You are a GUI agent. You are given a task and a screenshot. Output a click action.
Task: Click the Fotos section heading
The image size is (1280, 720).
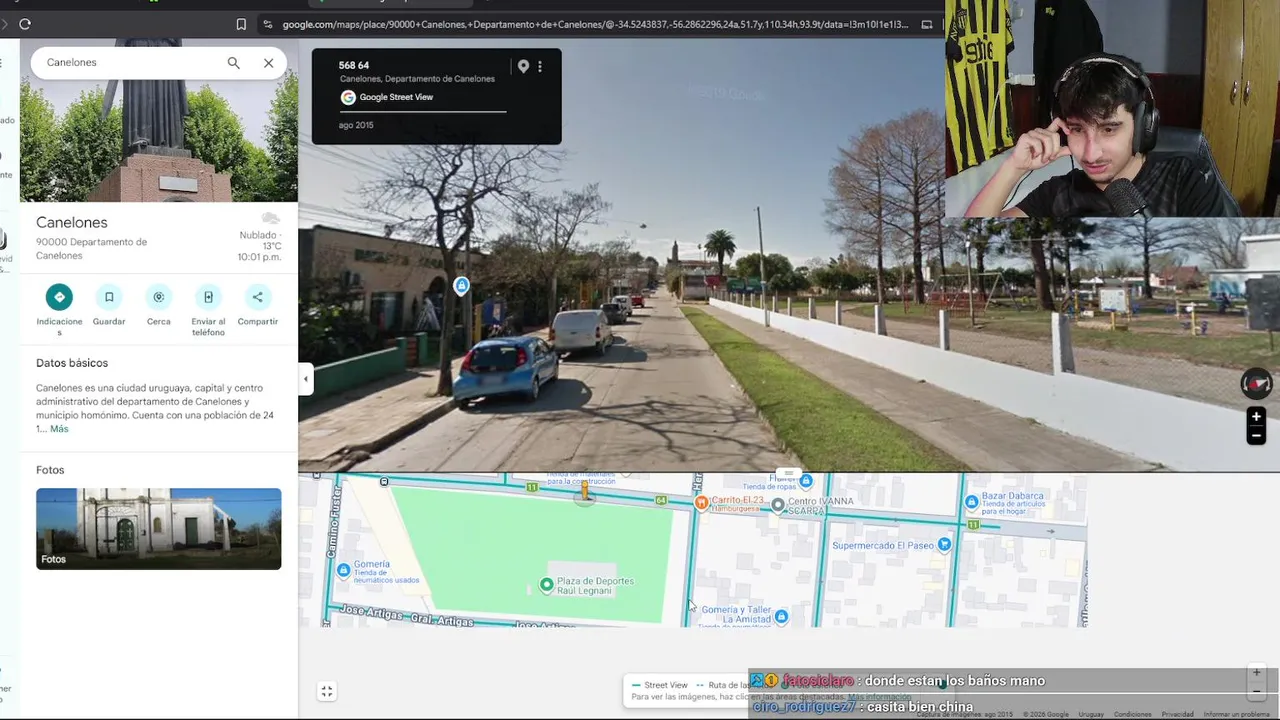click(x=50, y=470)
